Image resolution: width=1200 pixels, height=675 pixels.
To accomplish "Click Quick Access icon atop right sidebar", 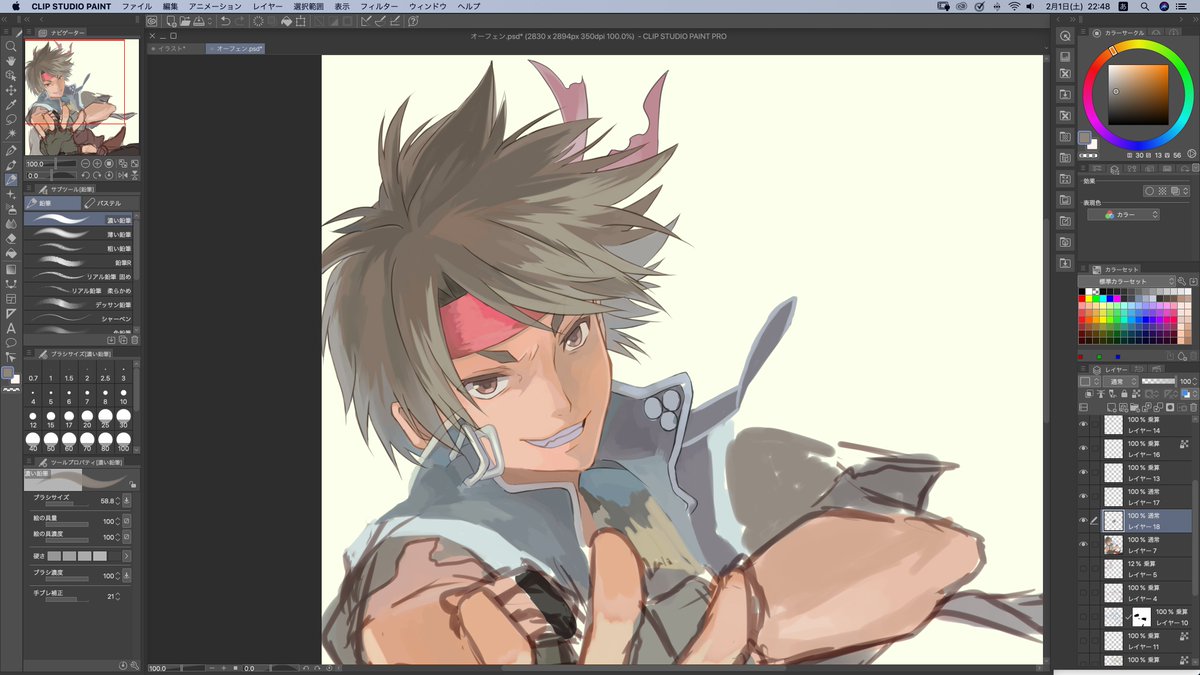I will click(1065, 36).
